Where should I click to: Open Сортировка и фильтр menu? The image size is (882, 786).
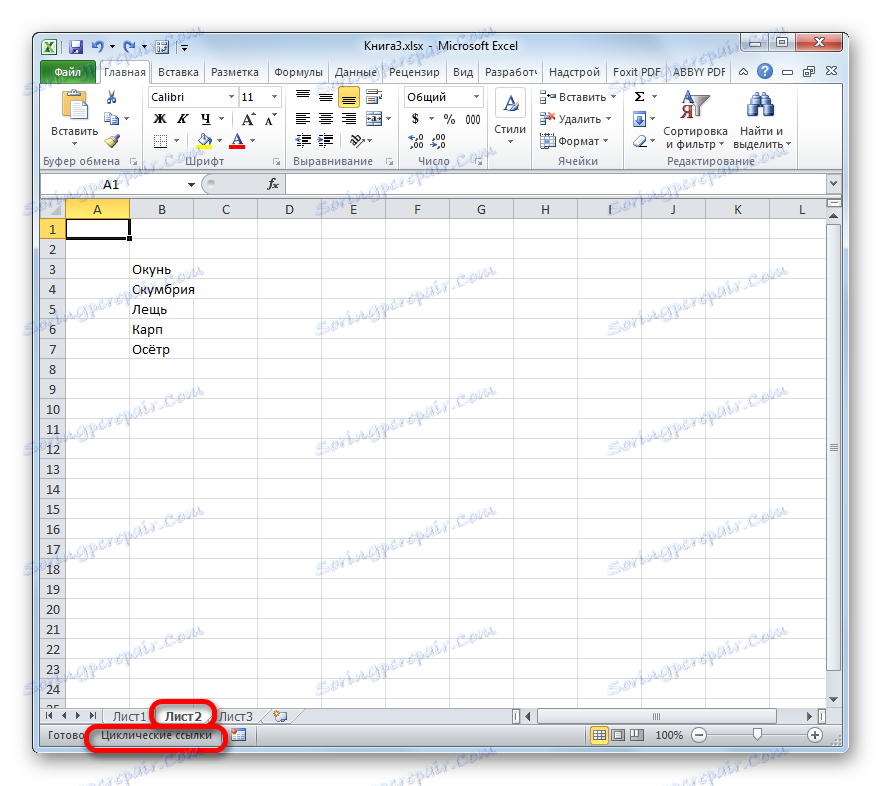[695, 120]
